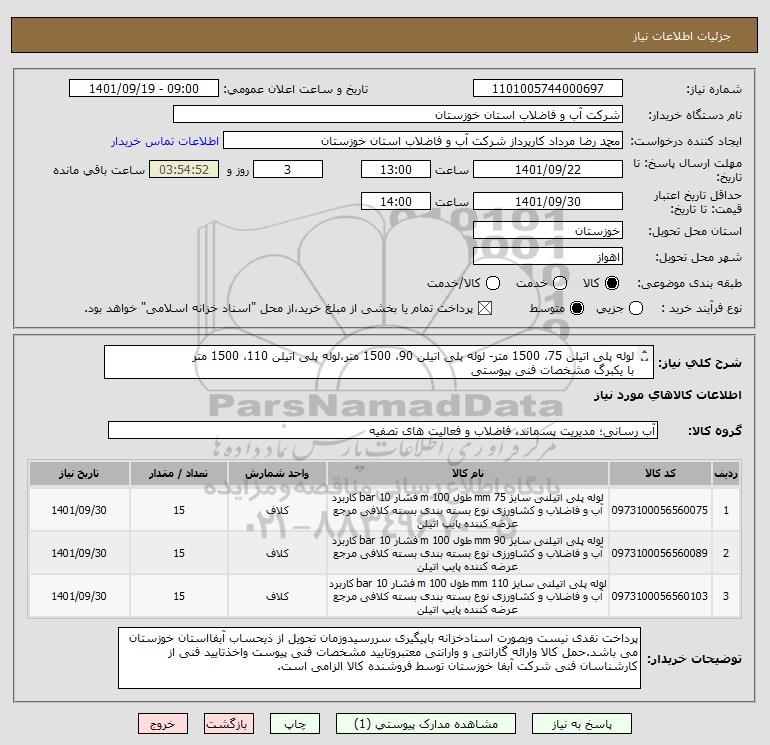Image resolution: width=770 pixels, height=745 pixels.
Task: Click the size 110 mm pipe item name
Action: pyautogui.click(x=468, y=596)
